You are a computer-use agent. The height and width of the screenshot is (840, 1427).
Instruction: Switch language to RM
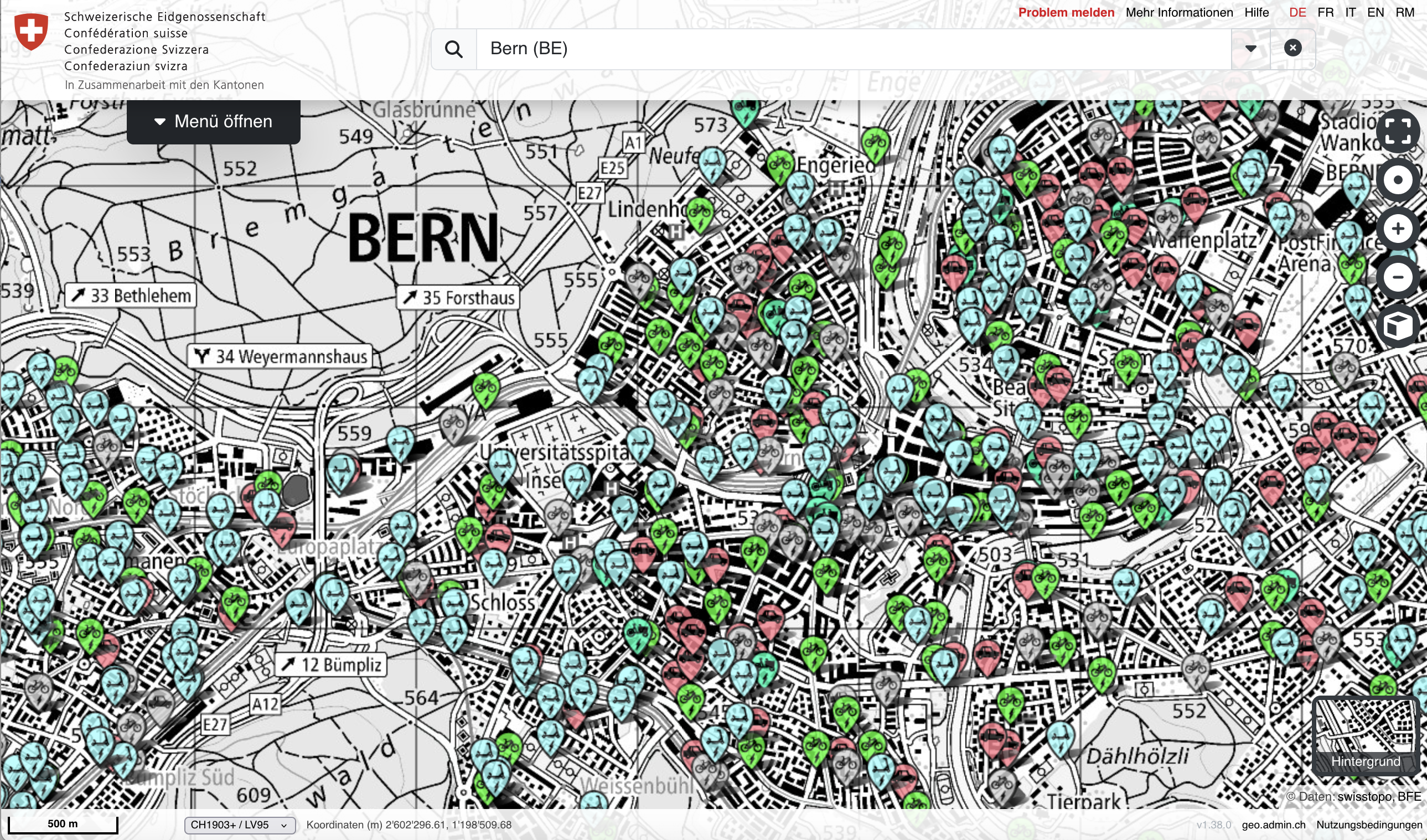tap(1405, 13)
